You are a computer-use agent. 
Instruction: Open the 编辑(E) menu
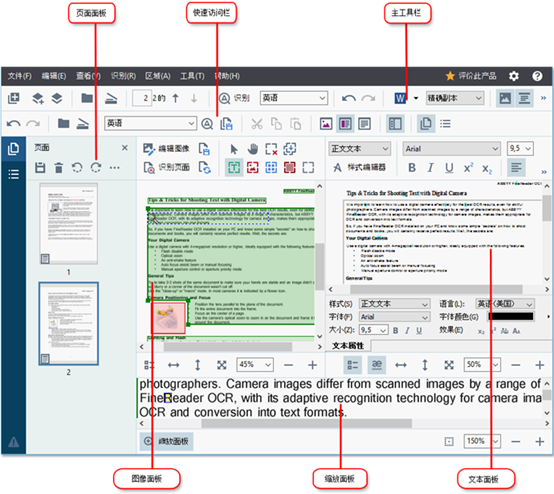tap(54, 76)
